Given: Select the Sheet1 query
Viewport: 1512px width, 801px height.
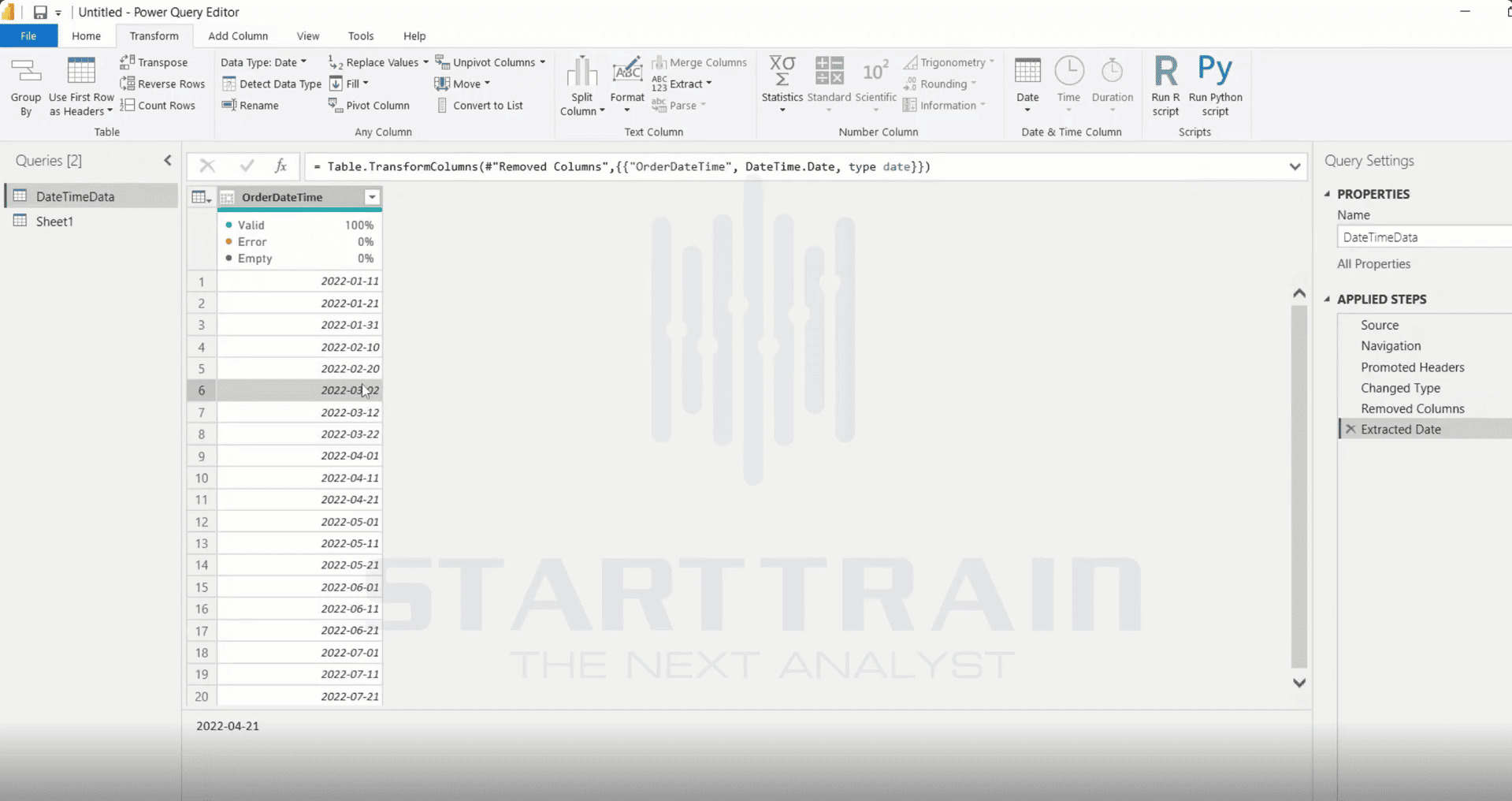Looking at the screenshot, I should coord(91,222).
